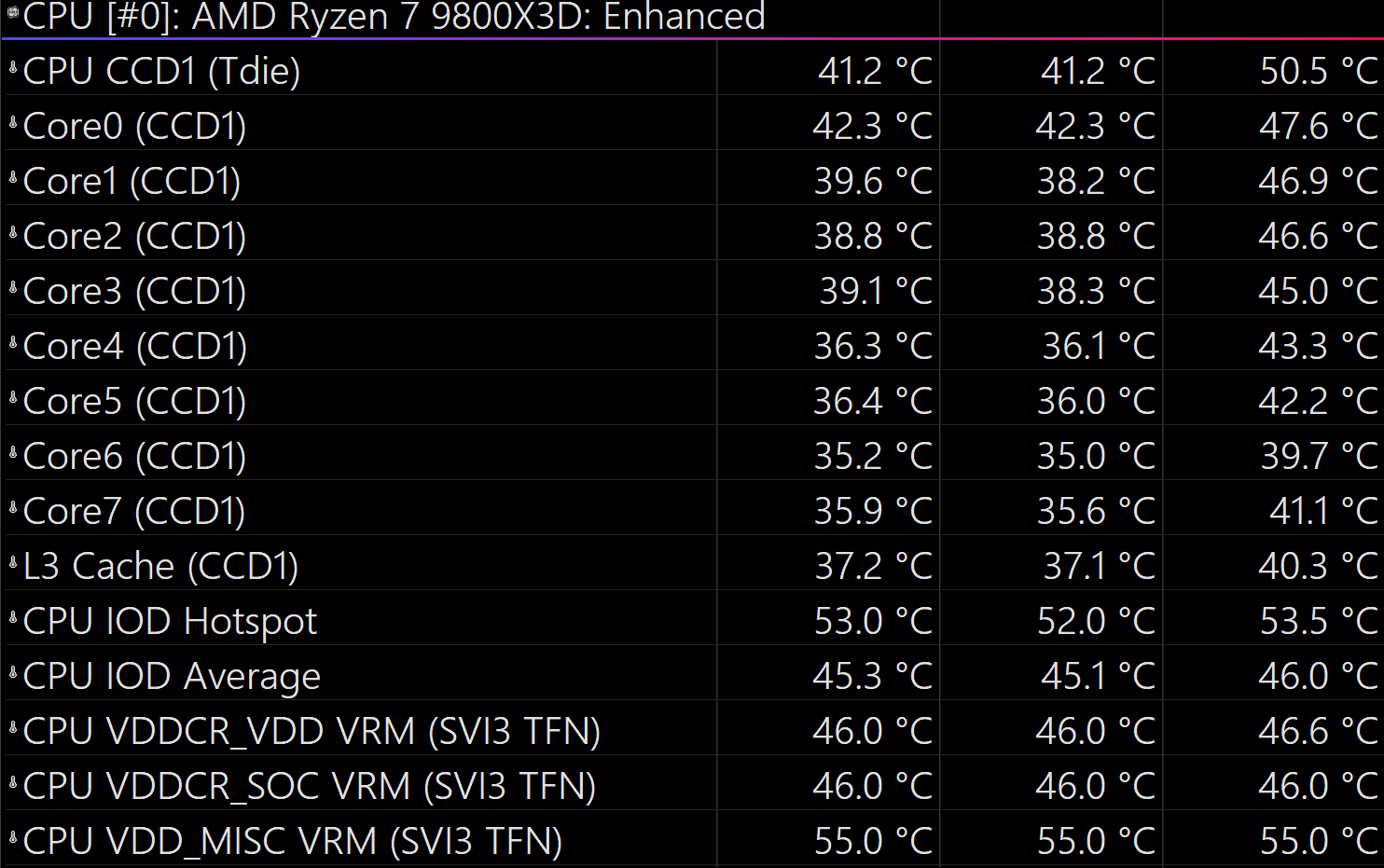
Task: Click the 53.5 °C value for CPU IOD Hotspot
Action: coord(1319,622)
